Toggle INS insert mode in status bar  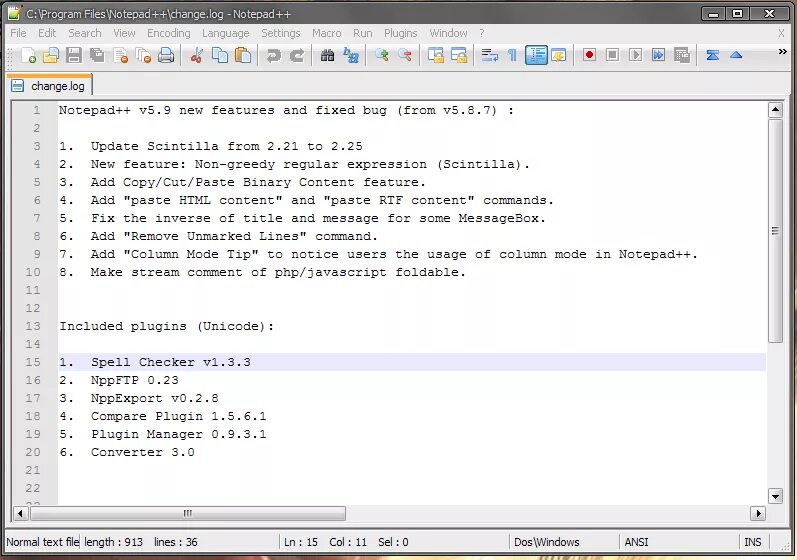[753, 542]
